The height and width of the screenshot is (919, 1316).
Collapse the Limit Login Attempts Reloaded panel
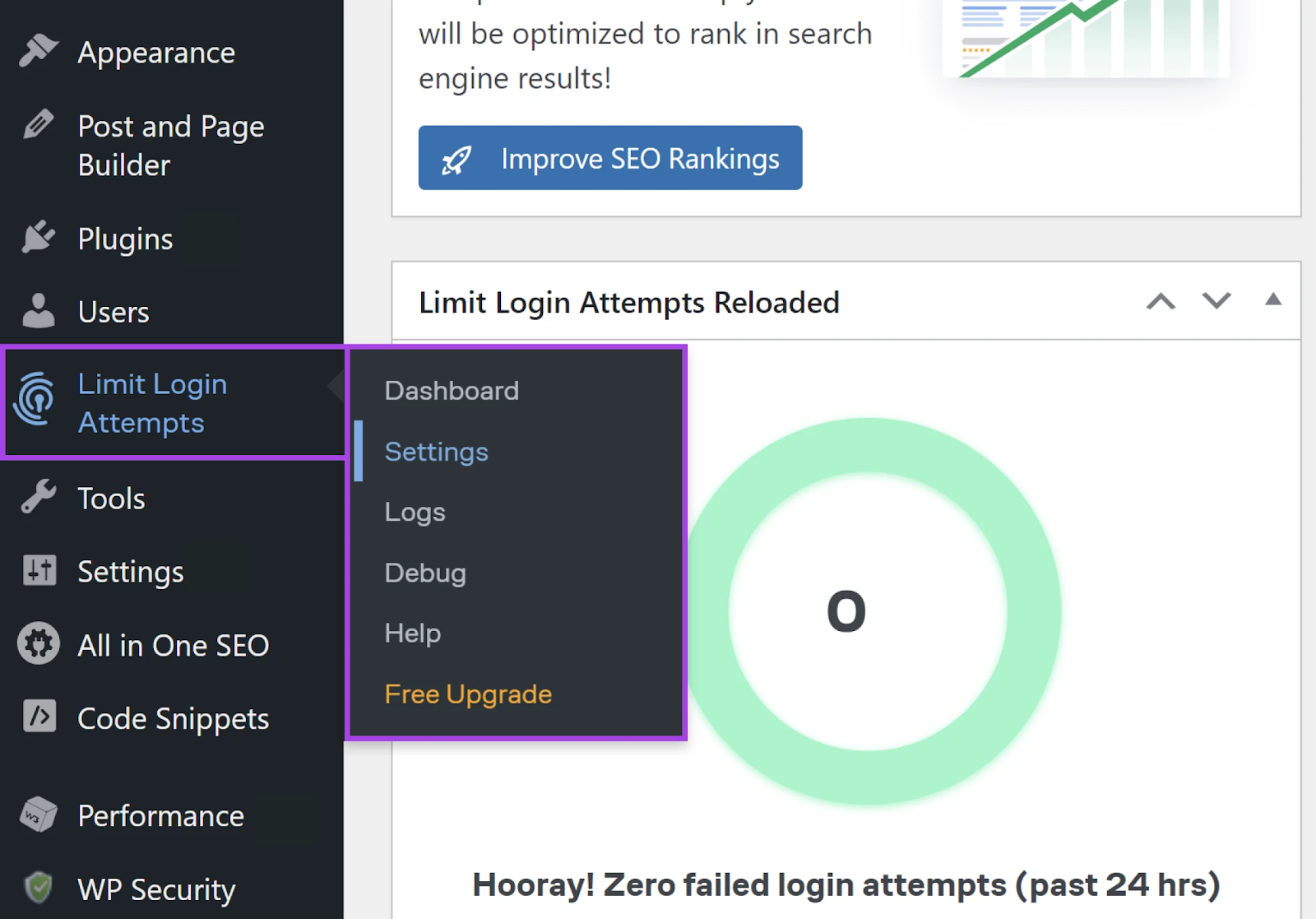pyautogui.click(x=1272, y=299)
